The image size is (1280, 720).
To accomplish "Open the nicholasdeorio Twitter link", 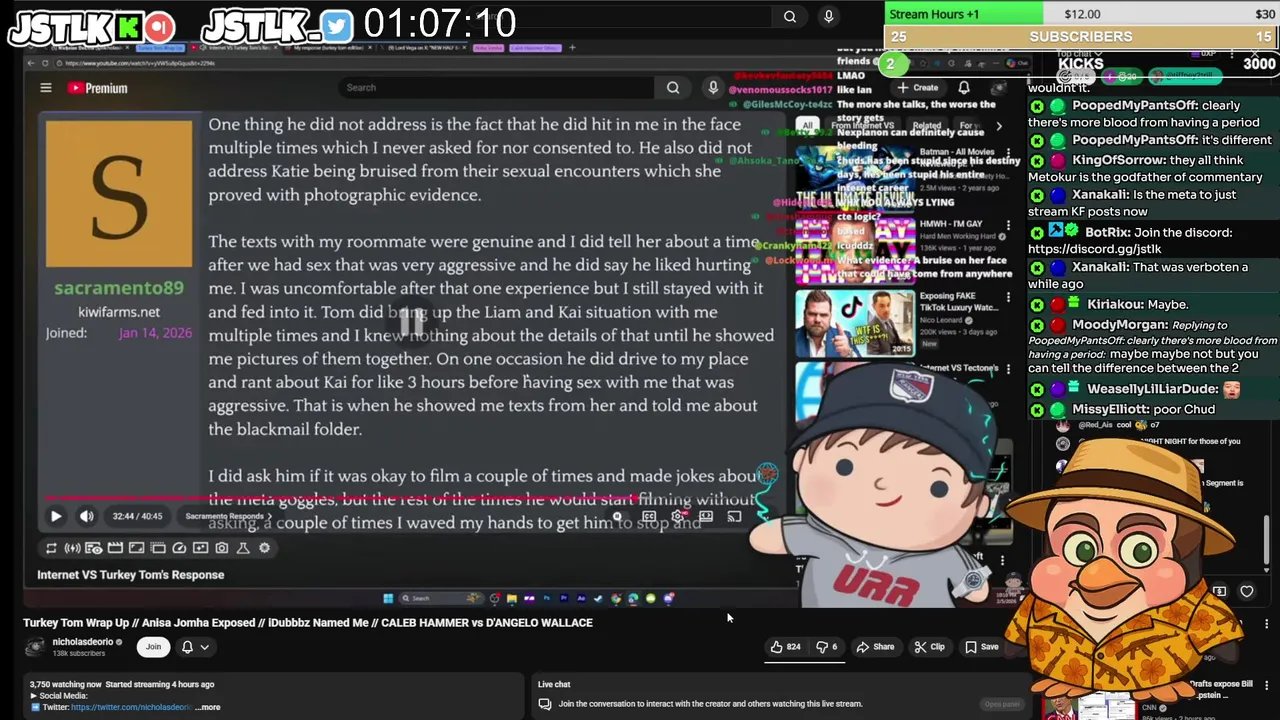I will [x=131, y=707].
